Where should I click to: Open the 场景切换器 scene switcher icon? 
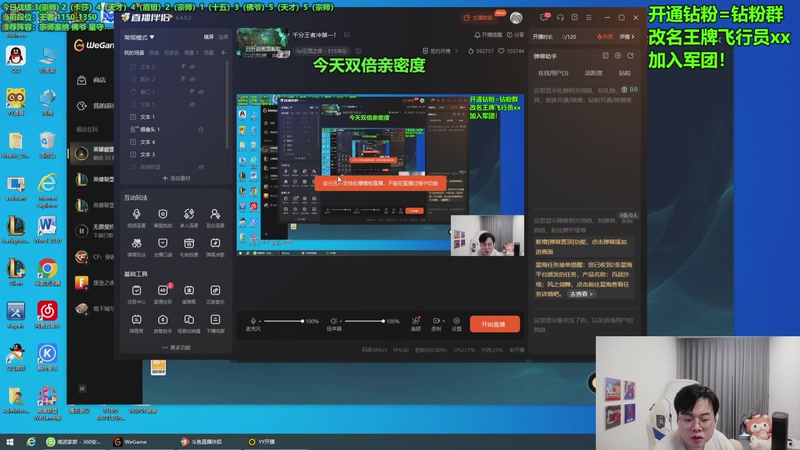(x=189, y=320)
